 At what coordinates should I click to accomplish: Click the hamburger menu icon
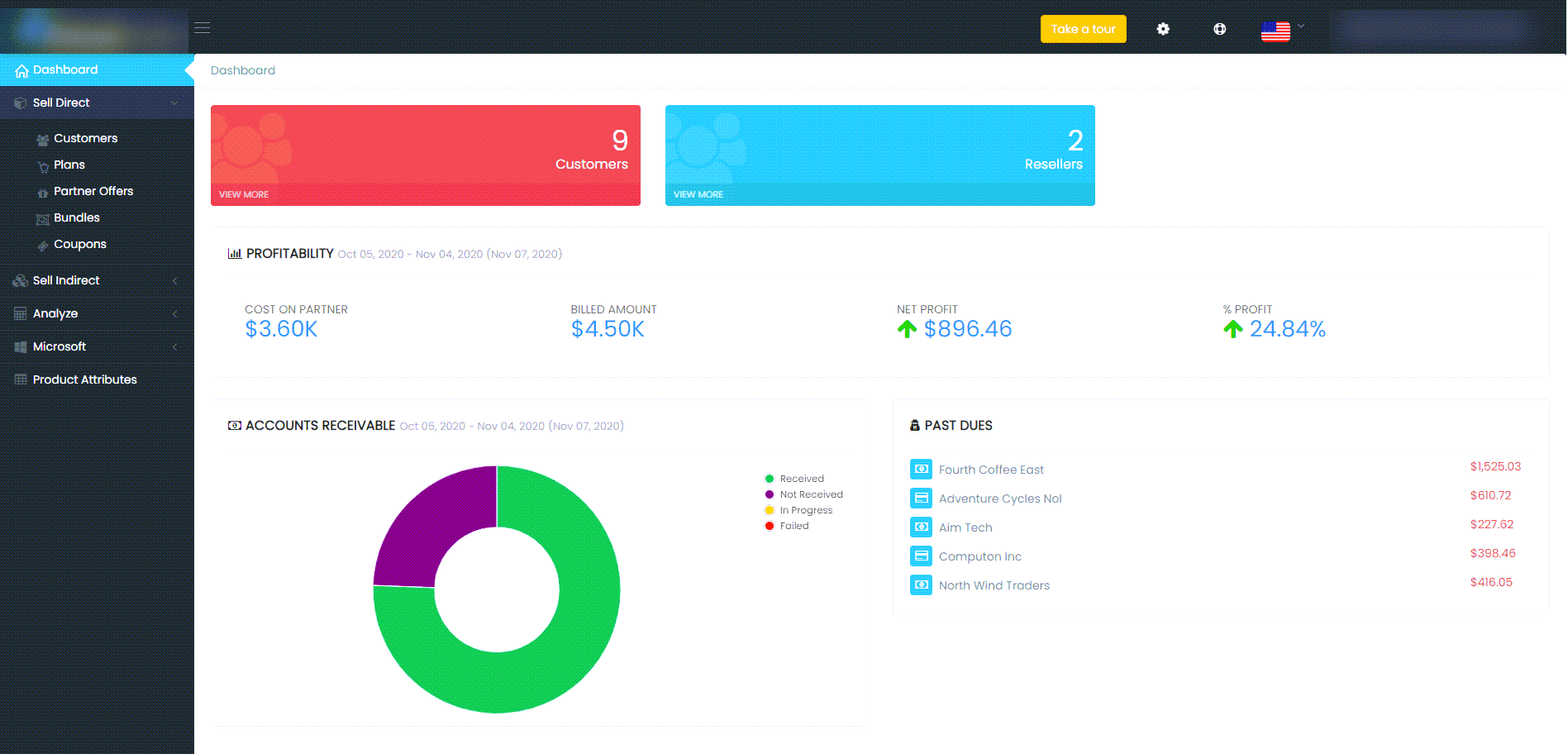[x=203, y=28]
